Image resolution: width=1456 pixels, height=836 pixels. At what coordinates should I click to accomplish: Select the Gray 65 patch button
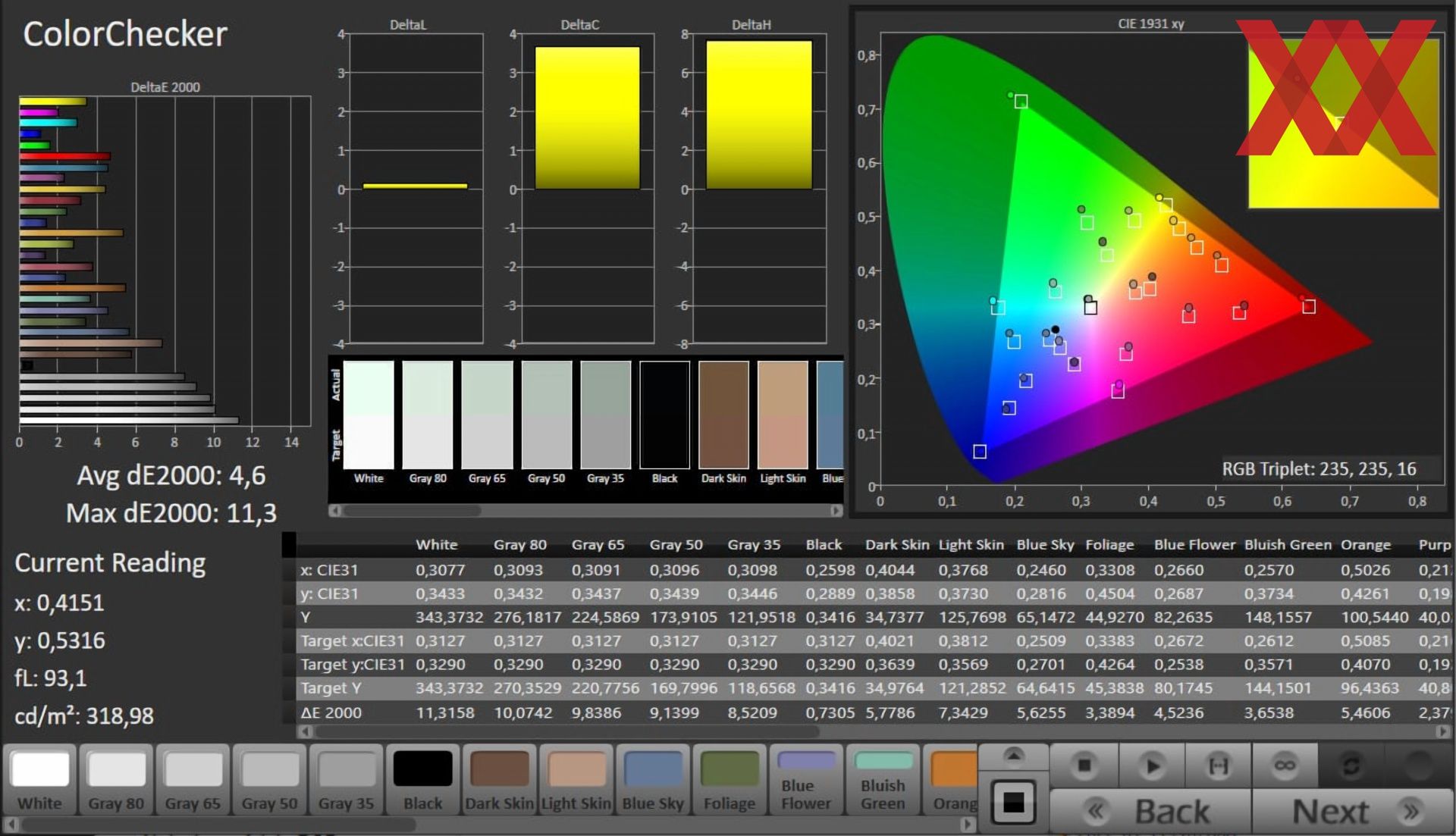[x=193, y=780]
